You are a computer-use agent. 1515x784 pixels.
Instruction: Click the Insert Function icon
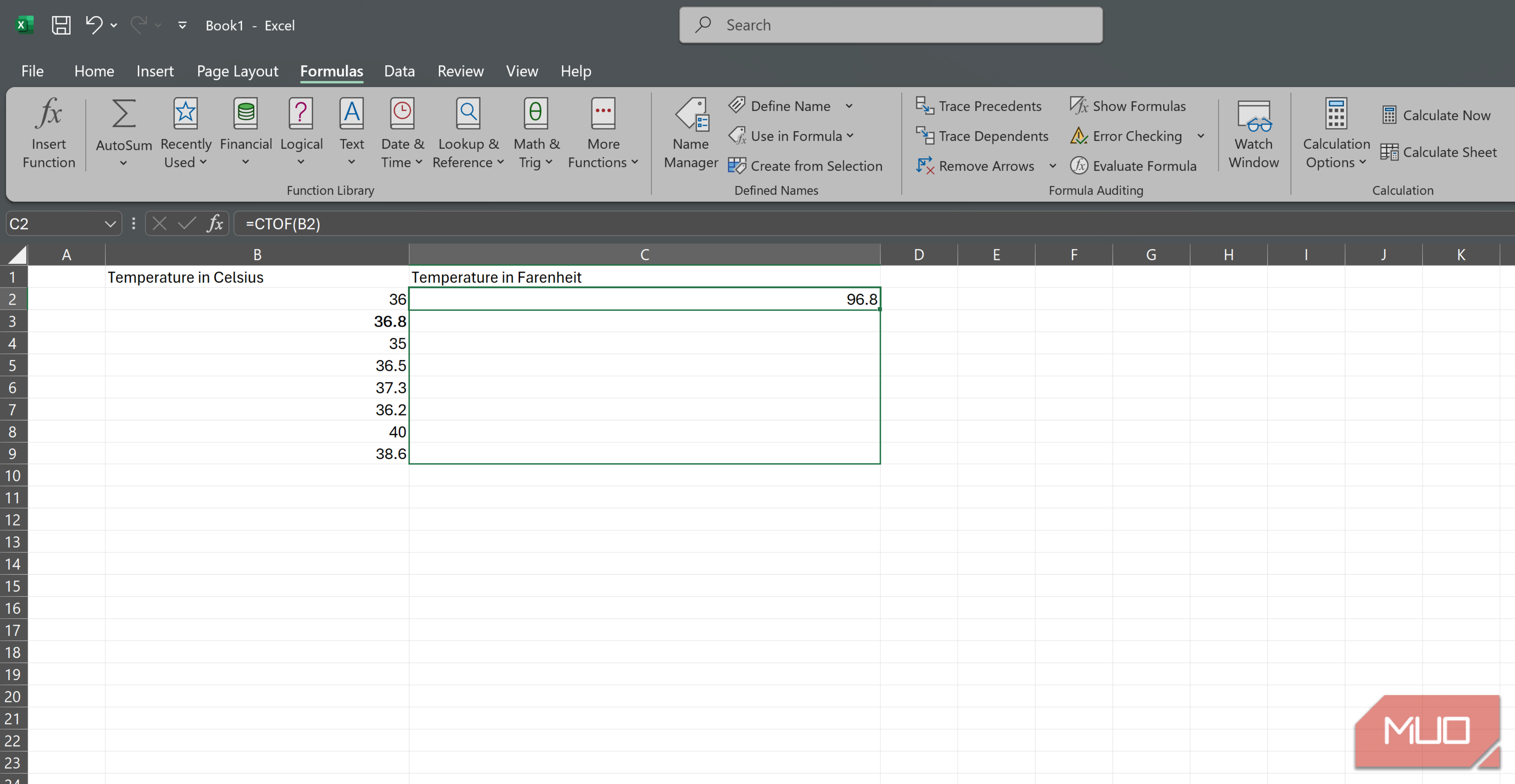49,113
